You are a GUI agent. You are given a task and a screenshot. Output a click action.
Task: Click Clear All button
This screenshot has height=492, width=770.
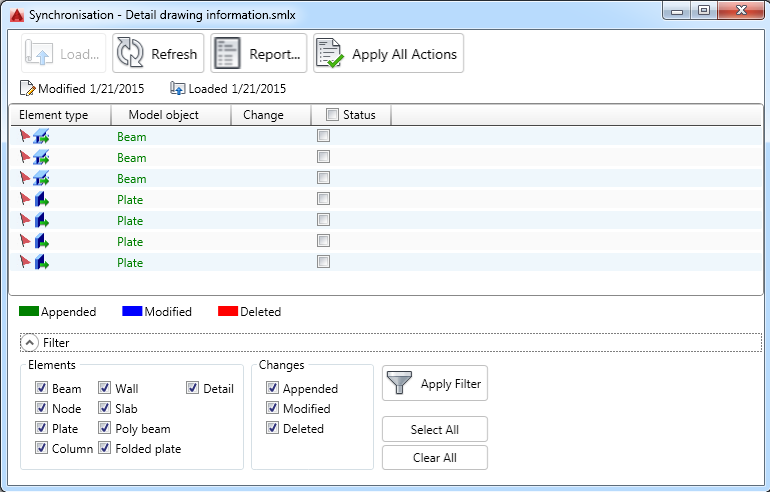coord(435,458)
